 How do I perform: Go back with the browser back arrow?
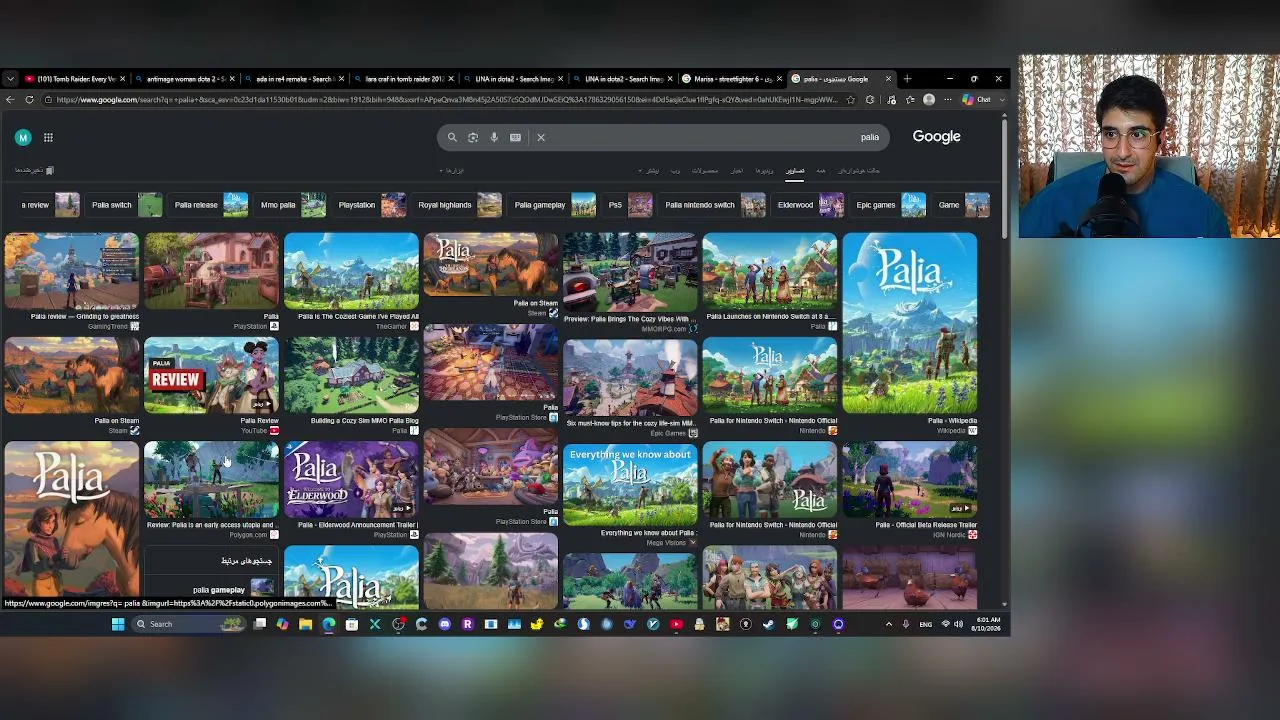click(x=10, y=100)
